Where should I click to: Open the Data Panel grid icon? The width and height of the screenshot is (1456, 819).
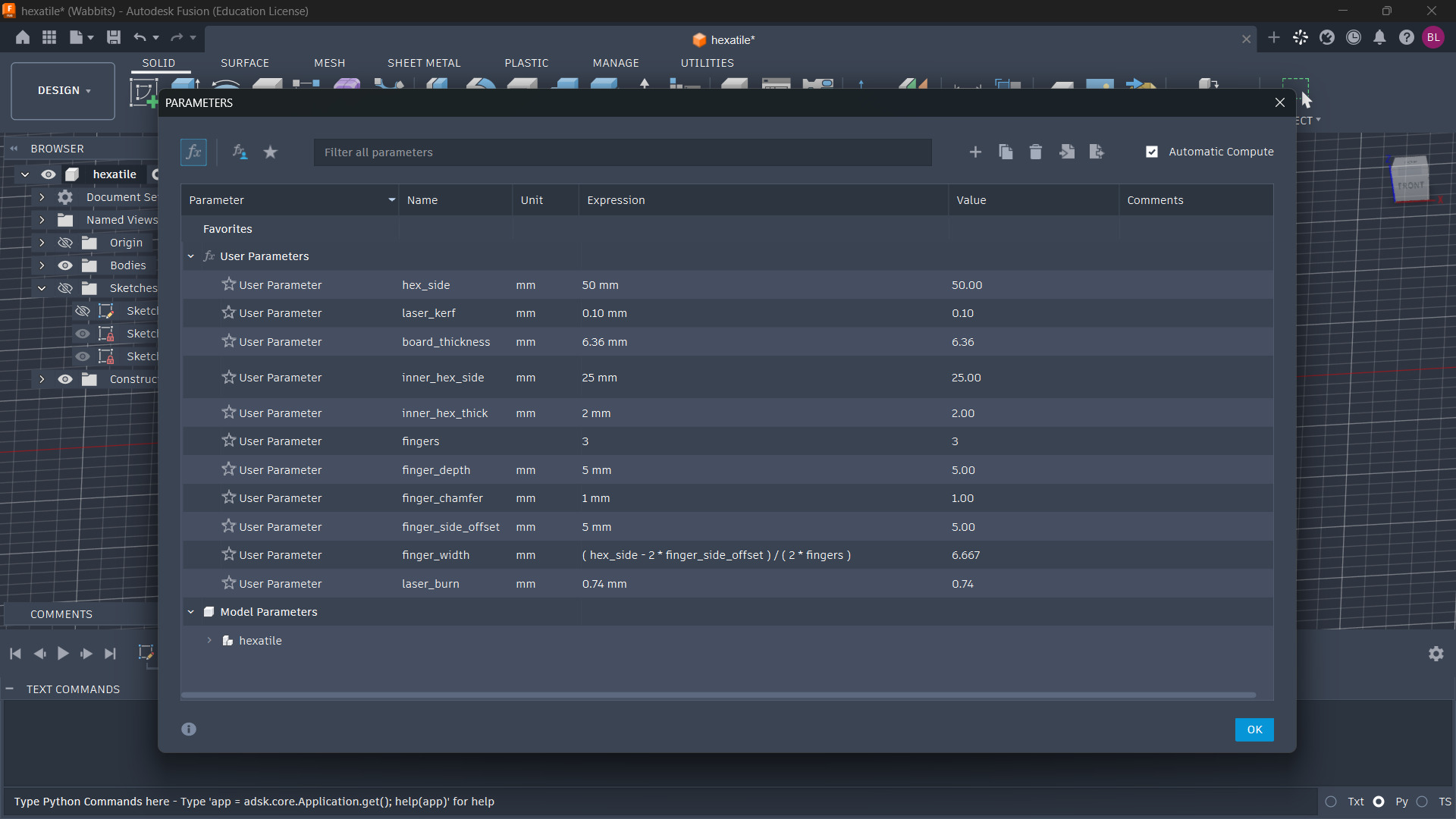[49, 37]
